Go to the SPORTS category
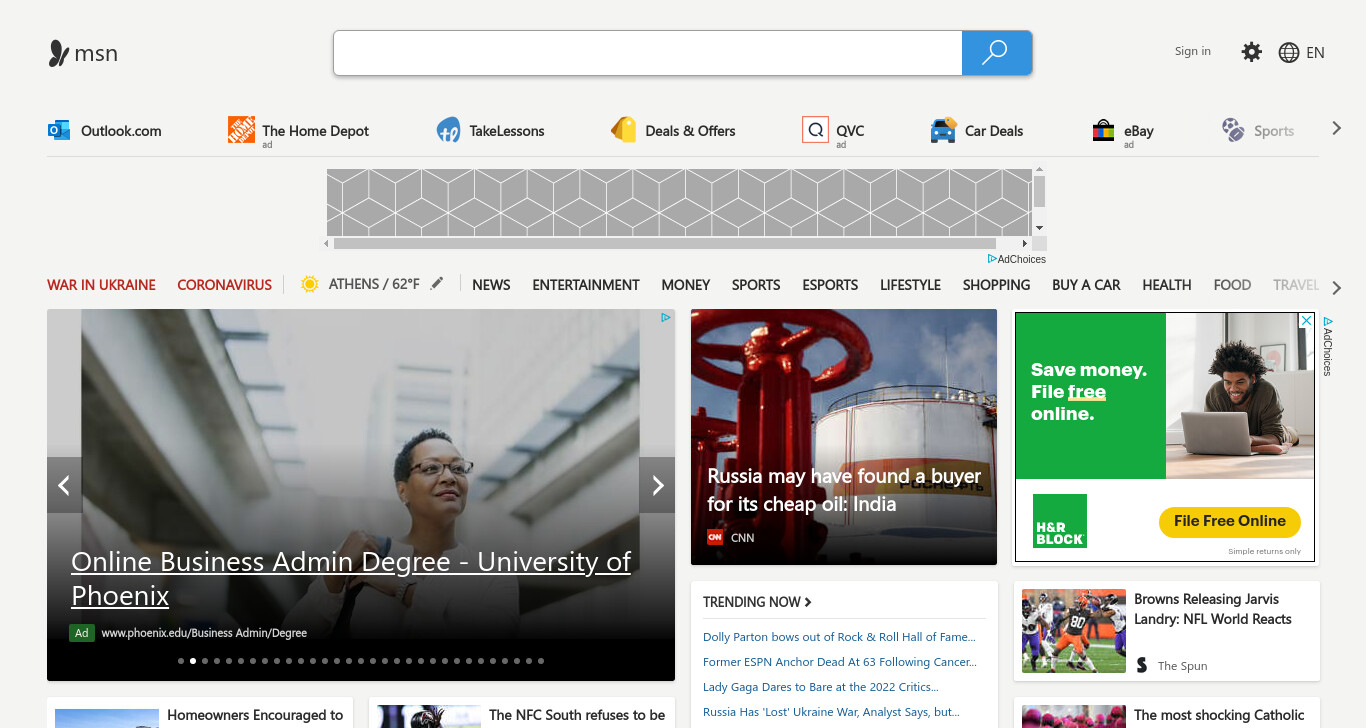The image size is (1366, 728). 756,285
